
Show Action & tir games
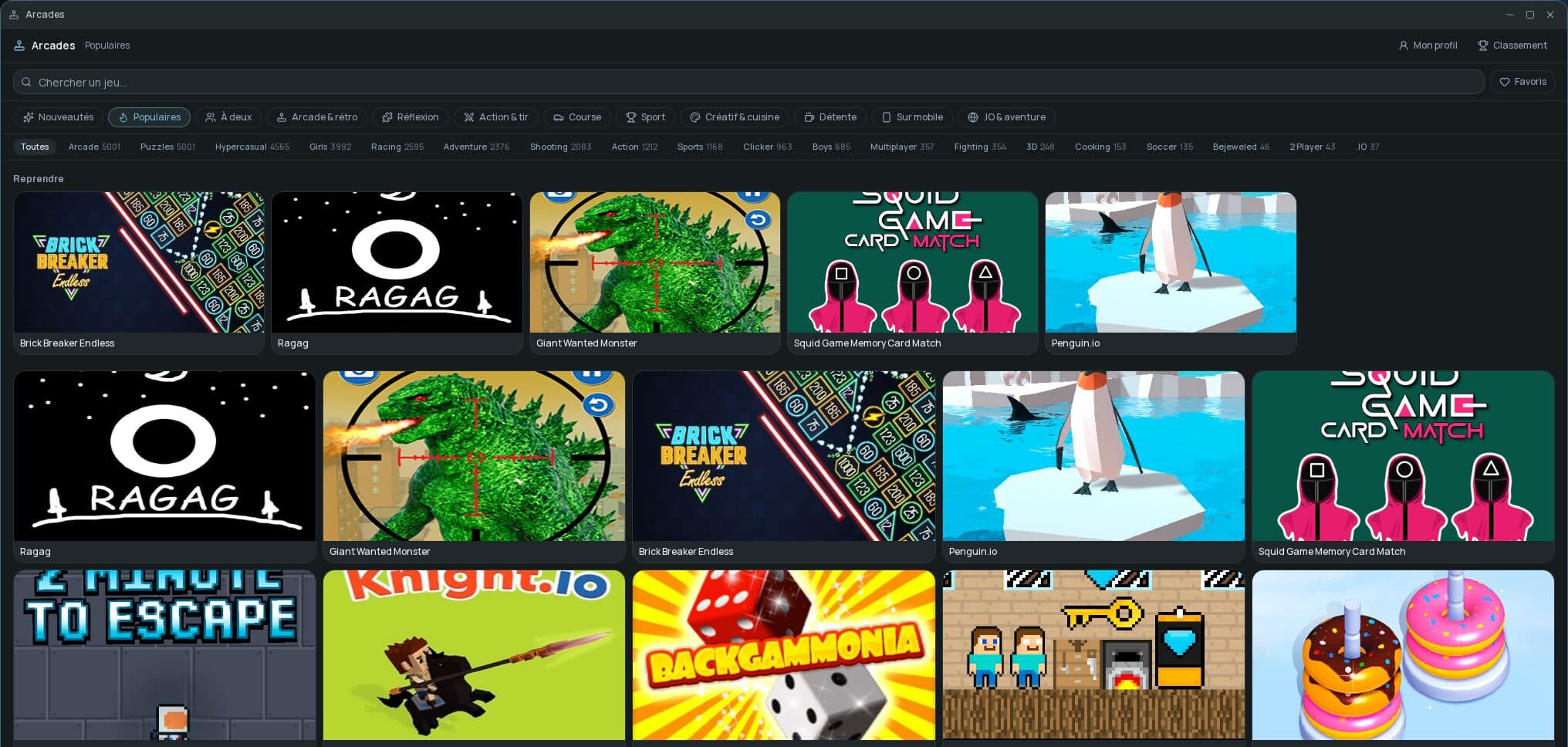click(495, 117)
